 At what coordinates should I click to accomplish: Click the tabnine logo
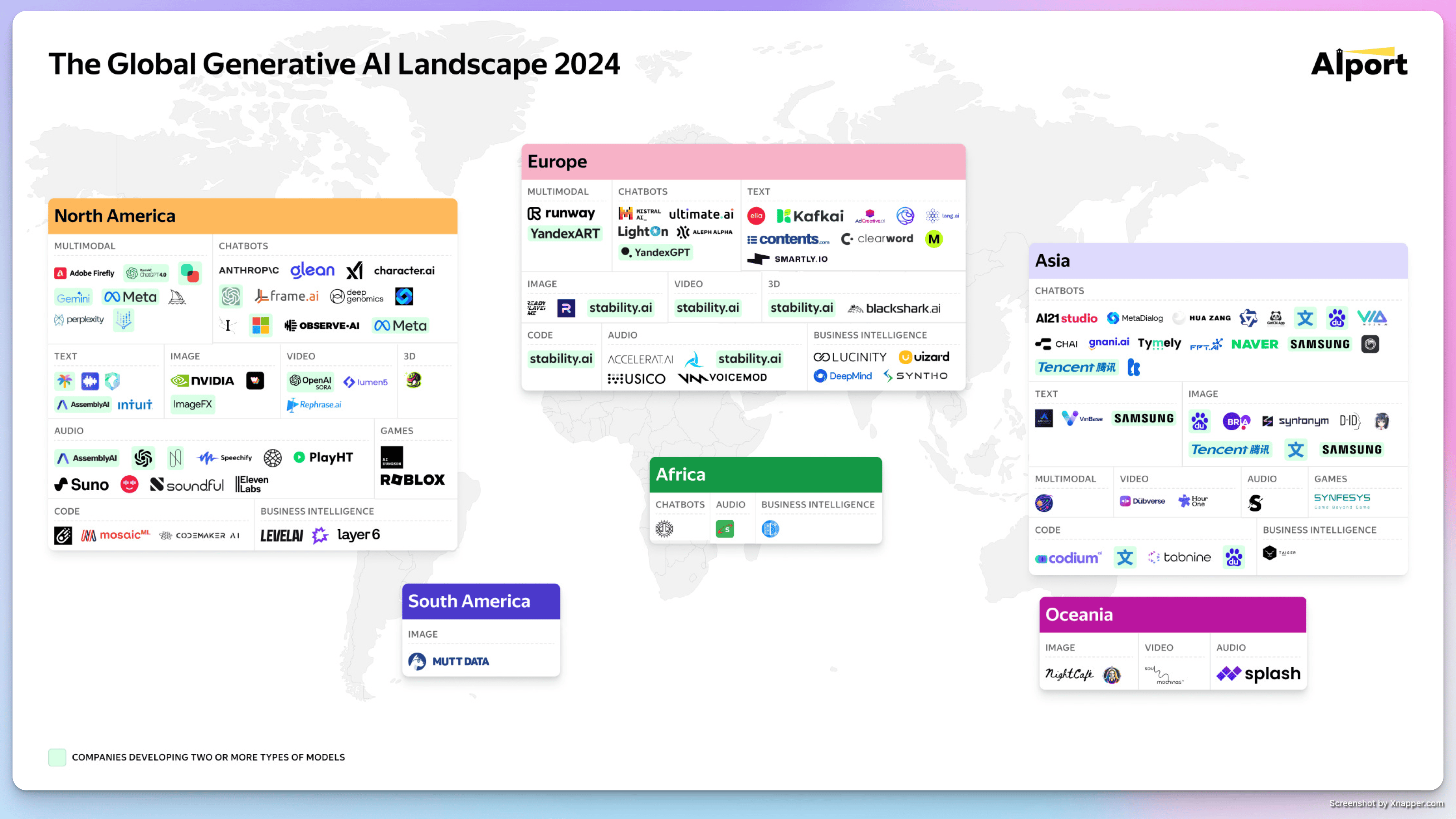pyautogui.click(x=1179, y=557)
